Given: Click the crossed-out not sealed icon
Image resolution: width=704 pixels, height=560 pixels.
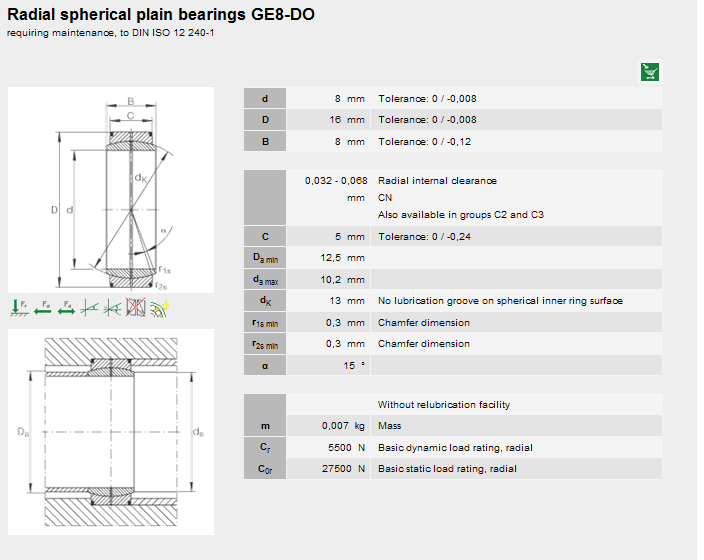Looking at the screenshot, I should pyautogui.click(x=136, y=308).
